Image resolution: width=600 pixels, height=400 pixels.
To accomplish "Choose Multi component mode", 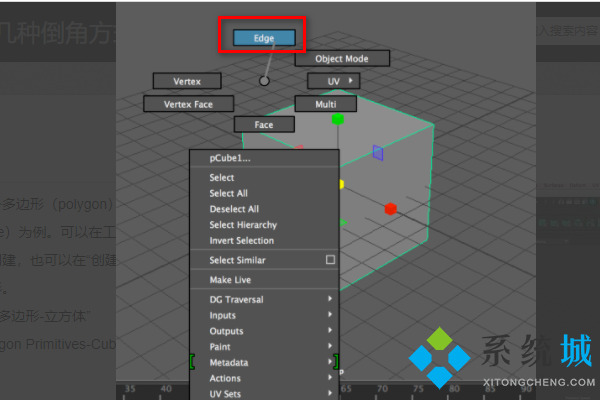I will [325, 104].
